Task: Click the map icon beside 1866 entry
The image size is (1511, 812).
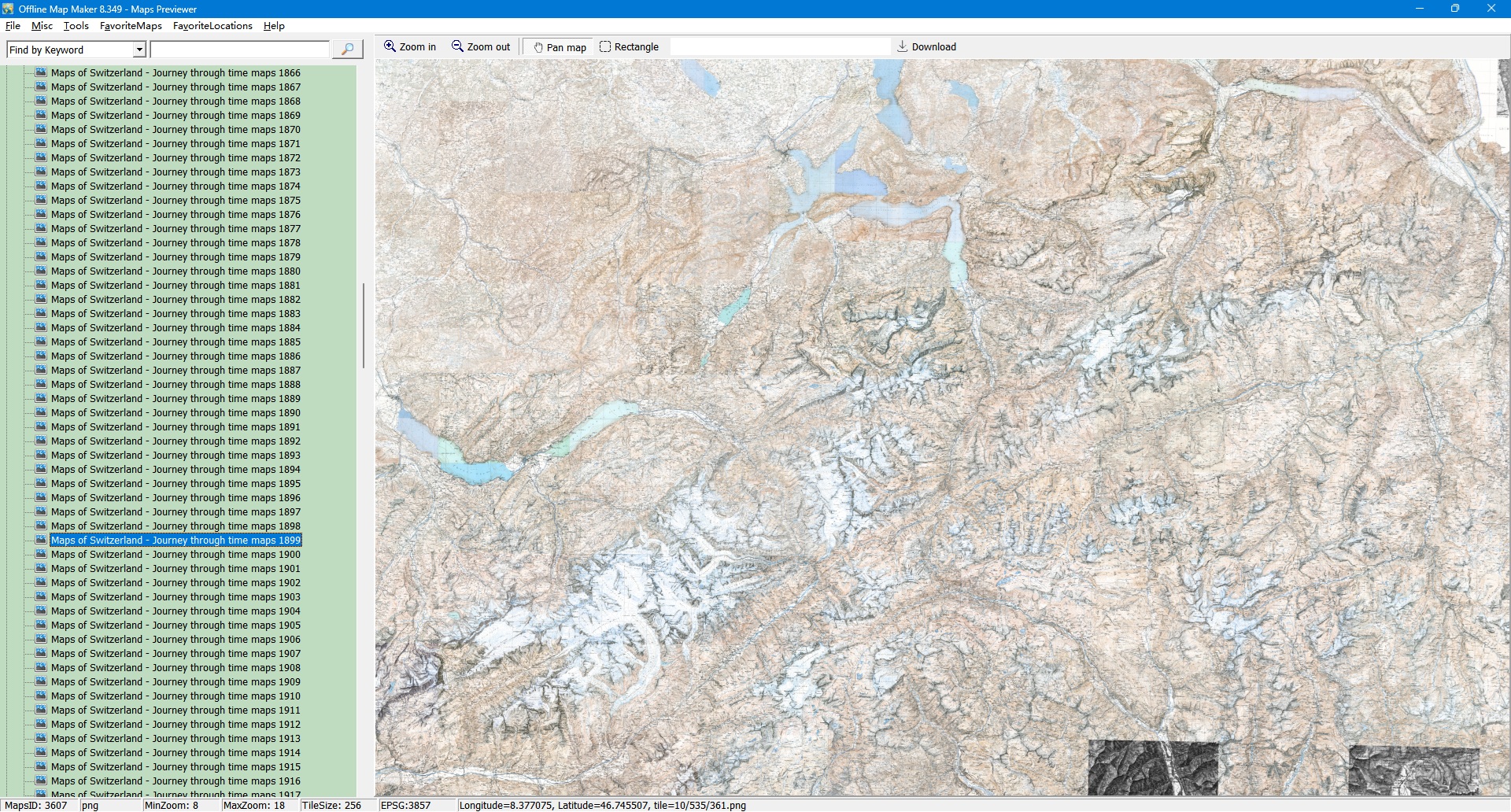Action: point(41,72)
